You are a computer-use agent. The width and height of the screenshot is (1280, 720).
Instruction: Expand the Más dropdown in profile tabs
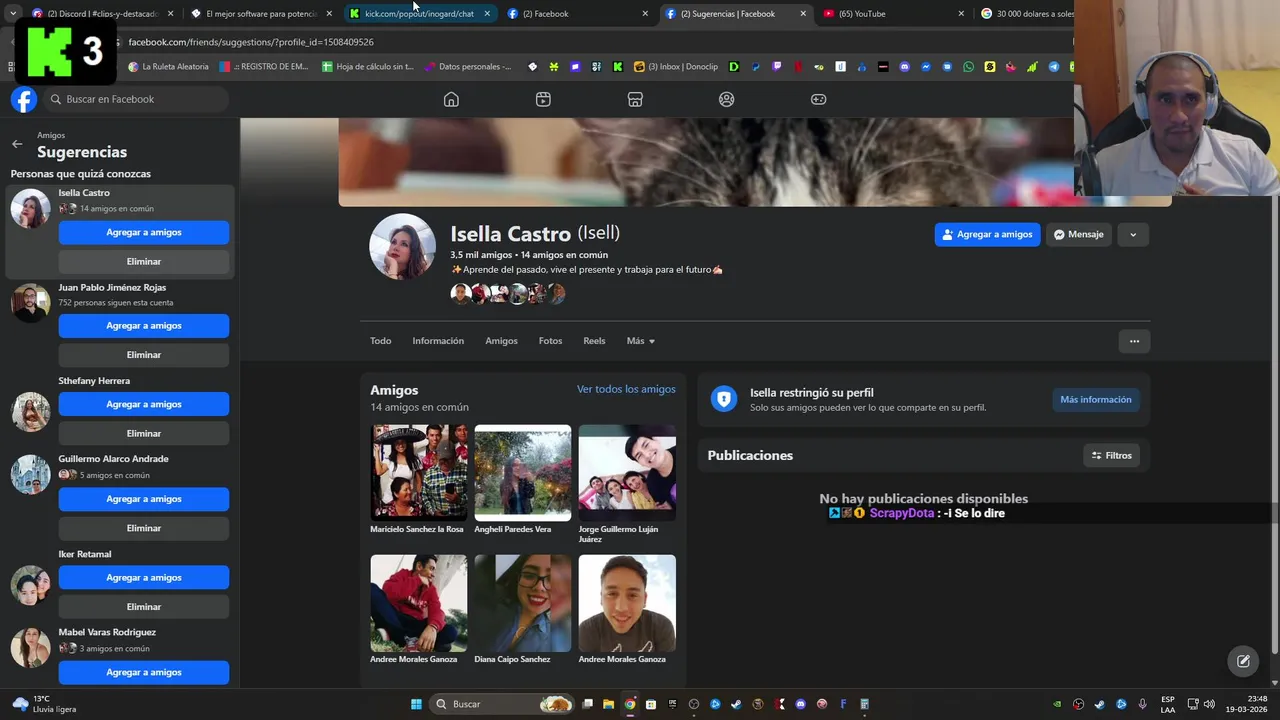(x=641, y=341)
